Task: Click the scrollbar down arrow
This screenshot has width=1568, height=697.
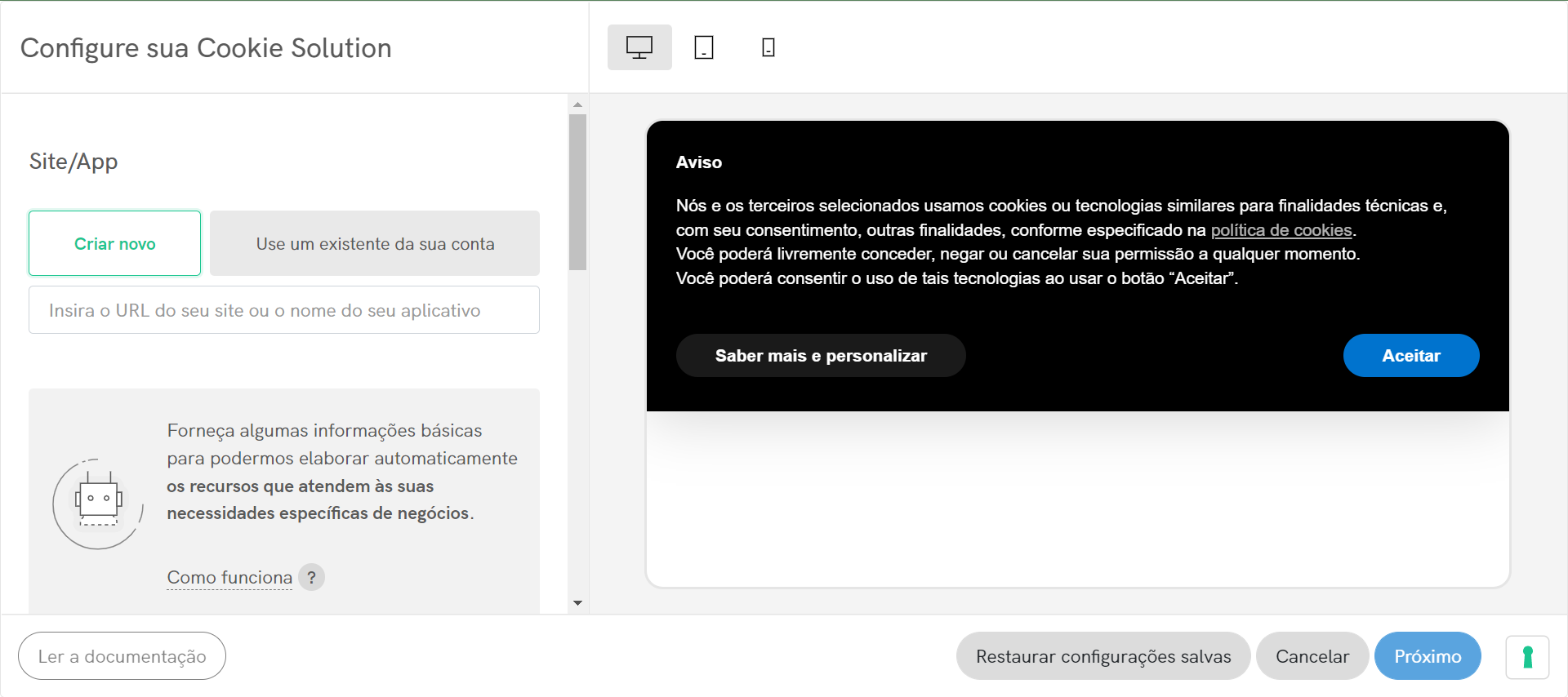Action: pyautogui.click(x=577, y=603)
